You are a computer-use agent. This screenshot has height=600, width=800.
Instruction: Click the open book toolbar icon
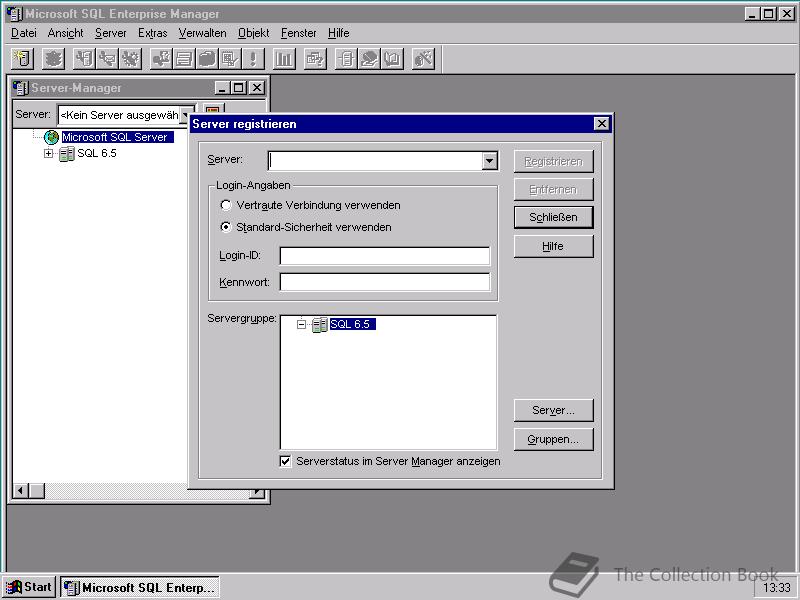[x=392, y=59]
